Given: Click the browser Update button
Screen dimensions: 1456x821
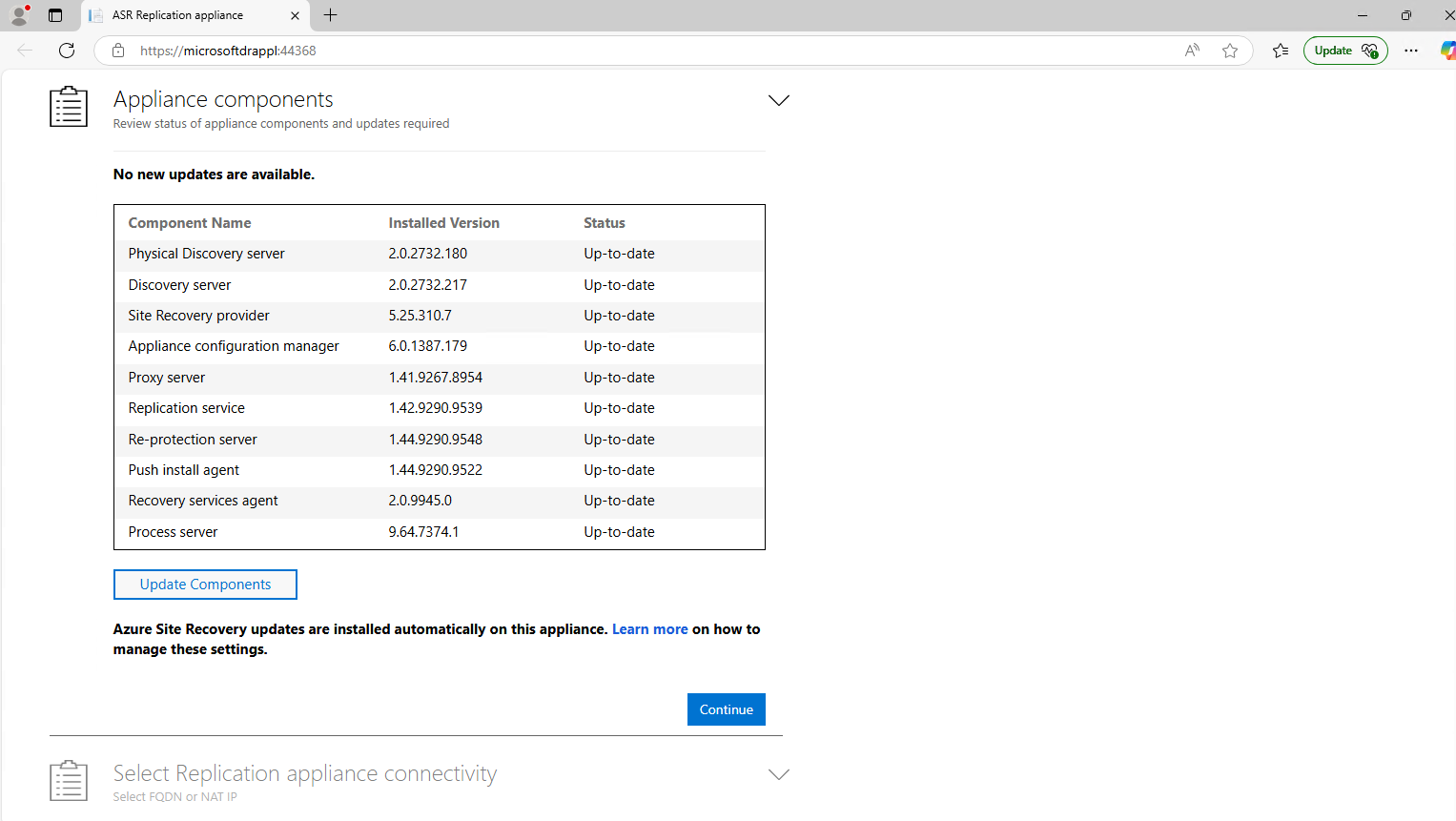Looking at the screenshot, I should (x=1345, y=51).
